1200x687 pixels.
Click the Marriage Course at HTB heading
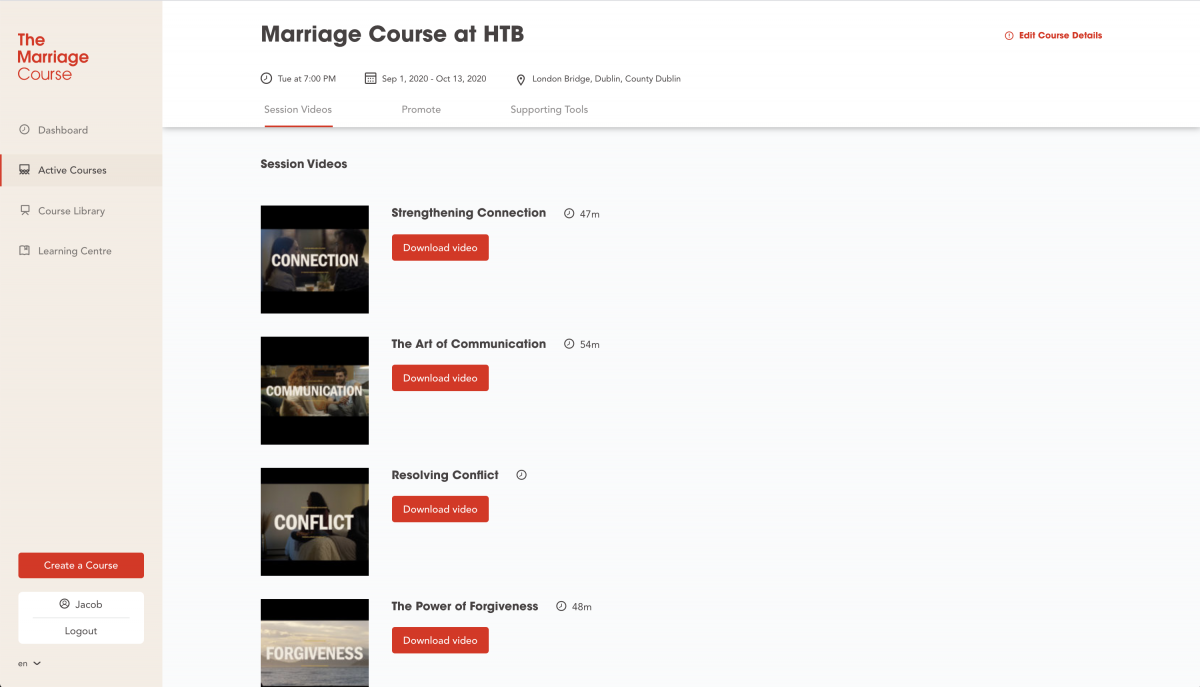coord(392,35)
